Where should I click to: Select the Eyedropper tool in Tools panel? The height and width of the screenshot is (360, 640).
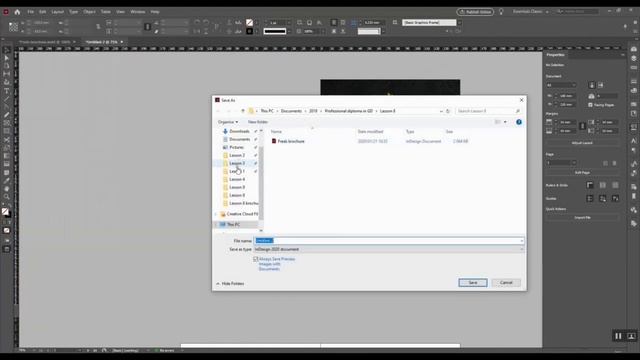(x=7, y=181)
